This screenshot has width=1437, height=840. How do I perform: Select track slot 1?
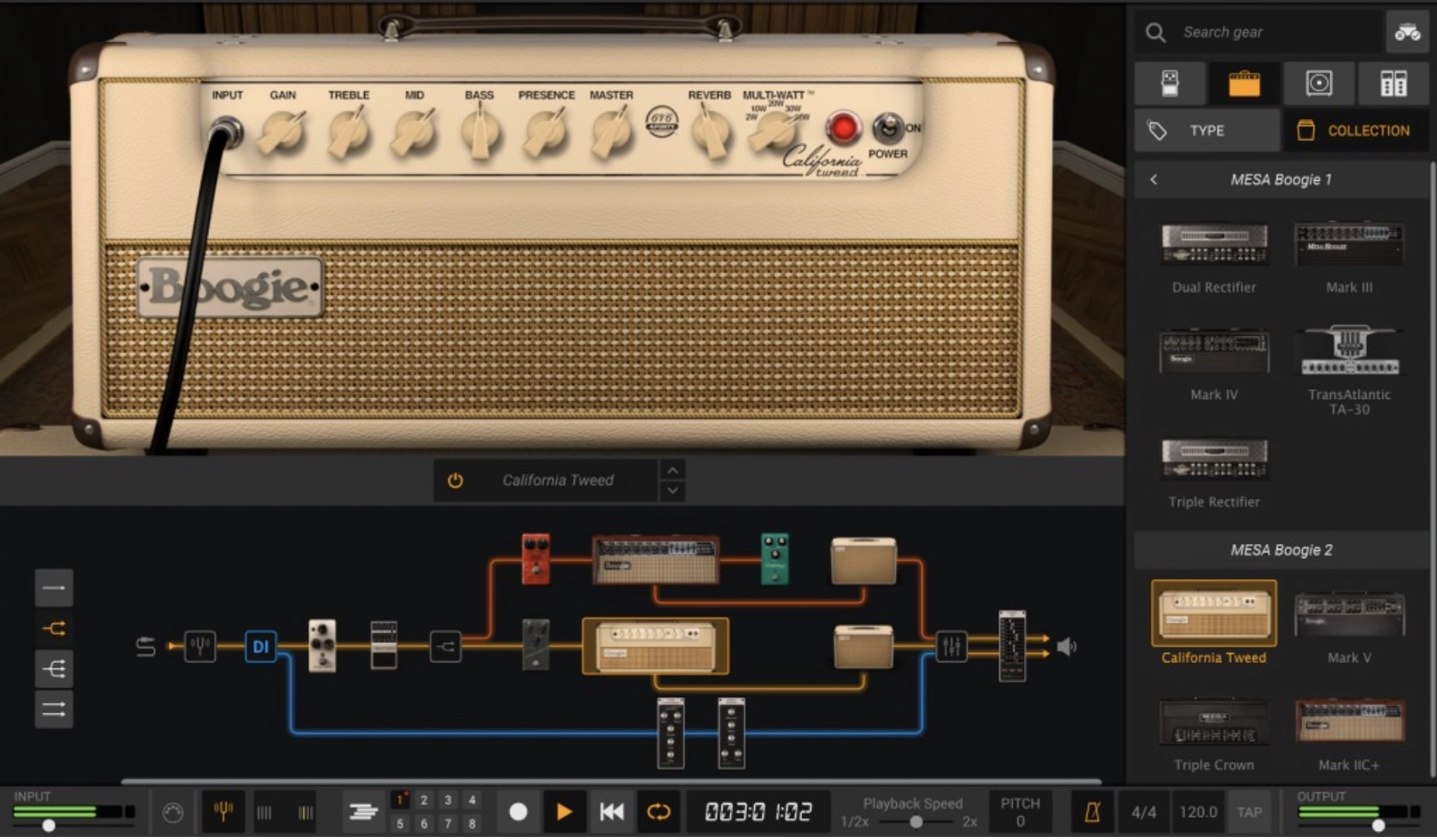(x=400, y=800)
